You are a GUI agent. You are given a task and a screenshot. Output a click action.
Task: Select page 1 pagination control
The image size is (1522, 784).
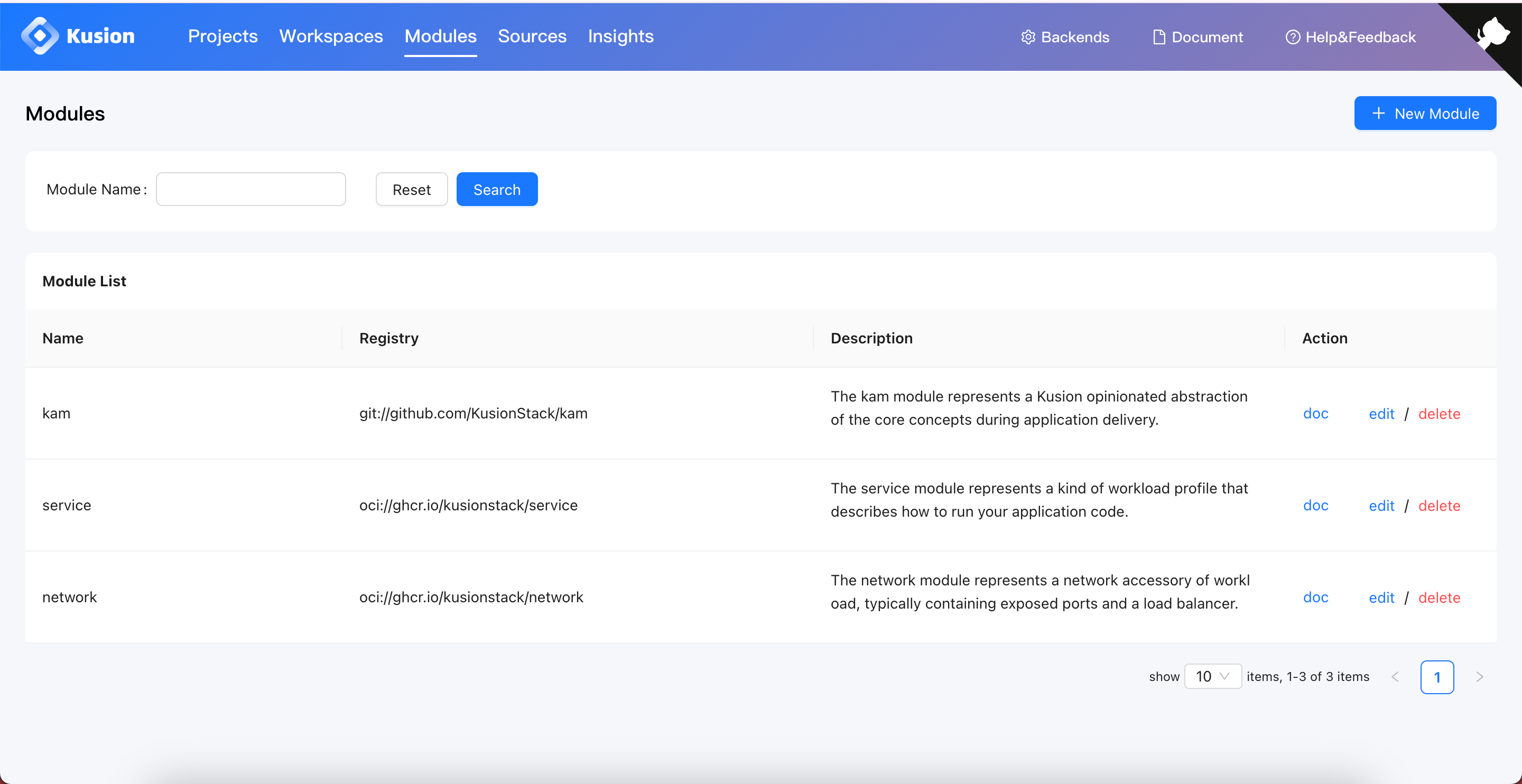(1438, 676)
